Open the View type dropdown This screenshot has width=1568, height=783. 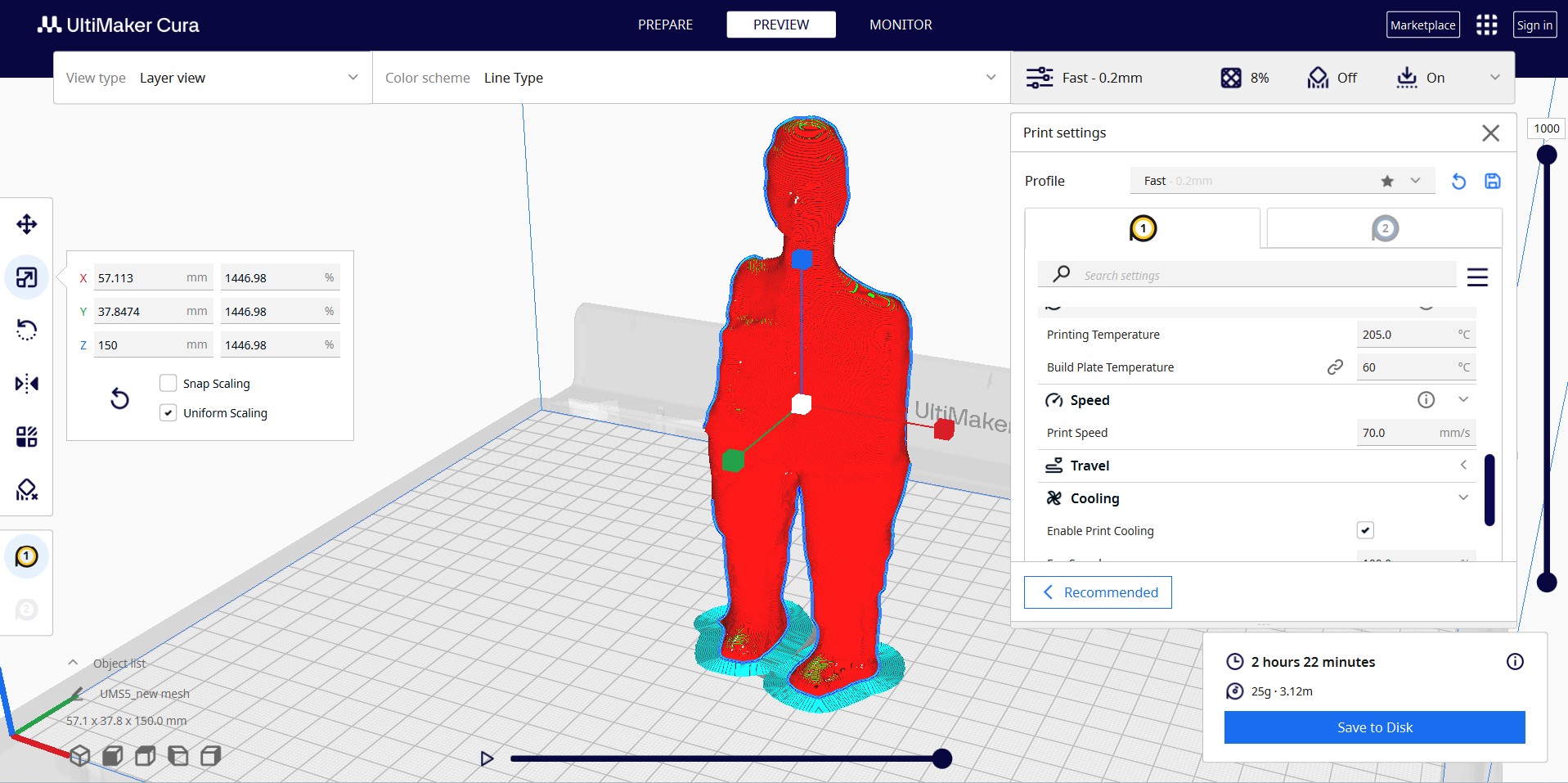click(x=213, y=78)
